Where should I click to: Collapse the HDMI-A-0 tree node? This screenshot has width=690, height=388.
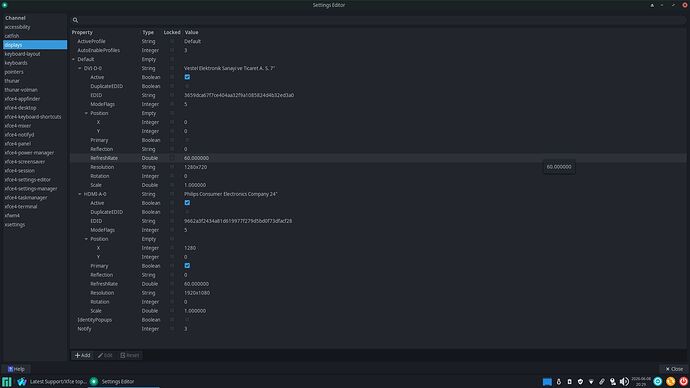(80, 194)
